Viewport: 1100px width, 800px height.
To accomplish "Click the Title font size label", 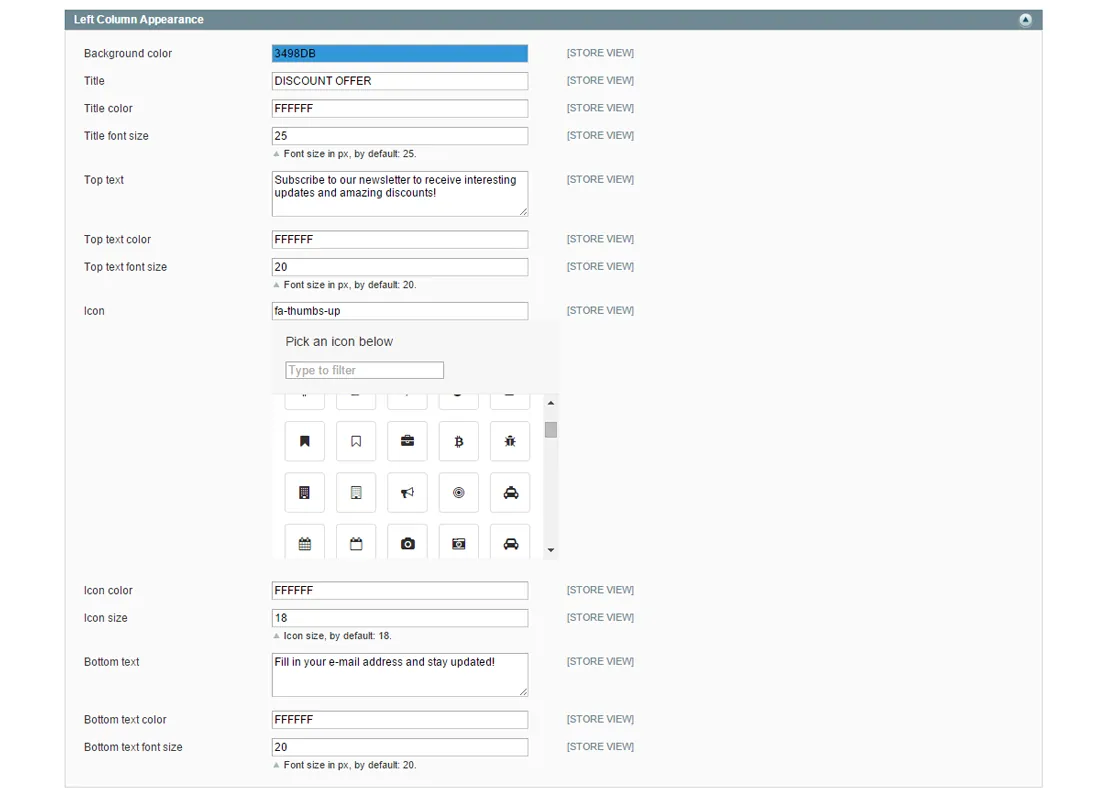I will pos(116,135).
